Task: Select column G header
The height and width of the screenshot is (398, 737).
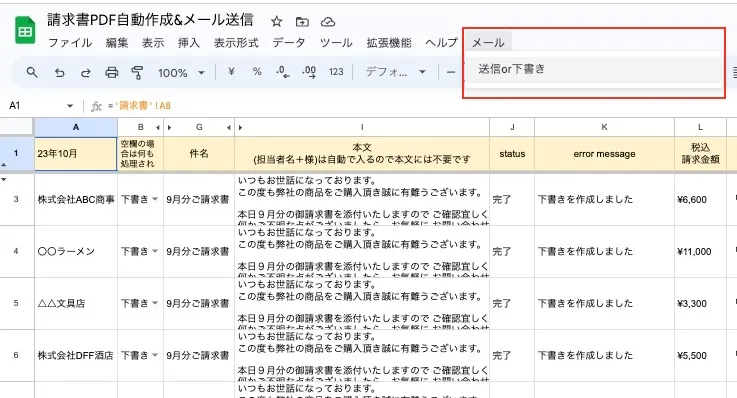Action: (x=199, y=127)
